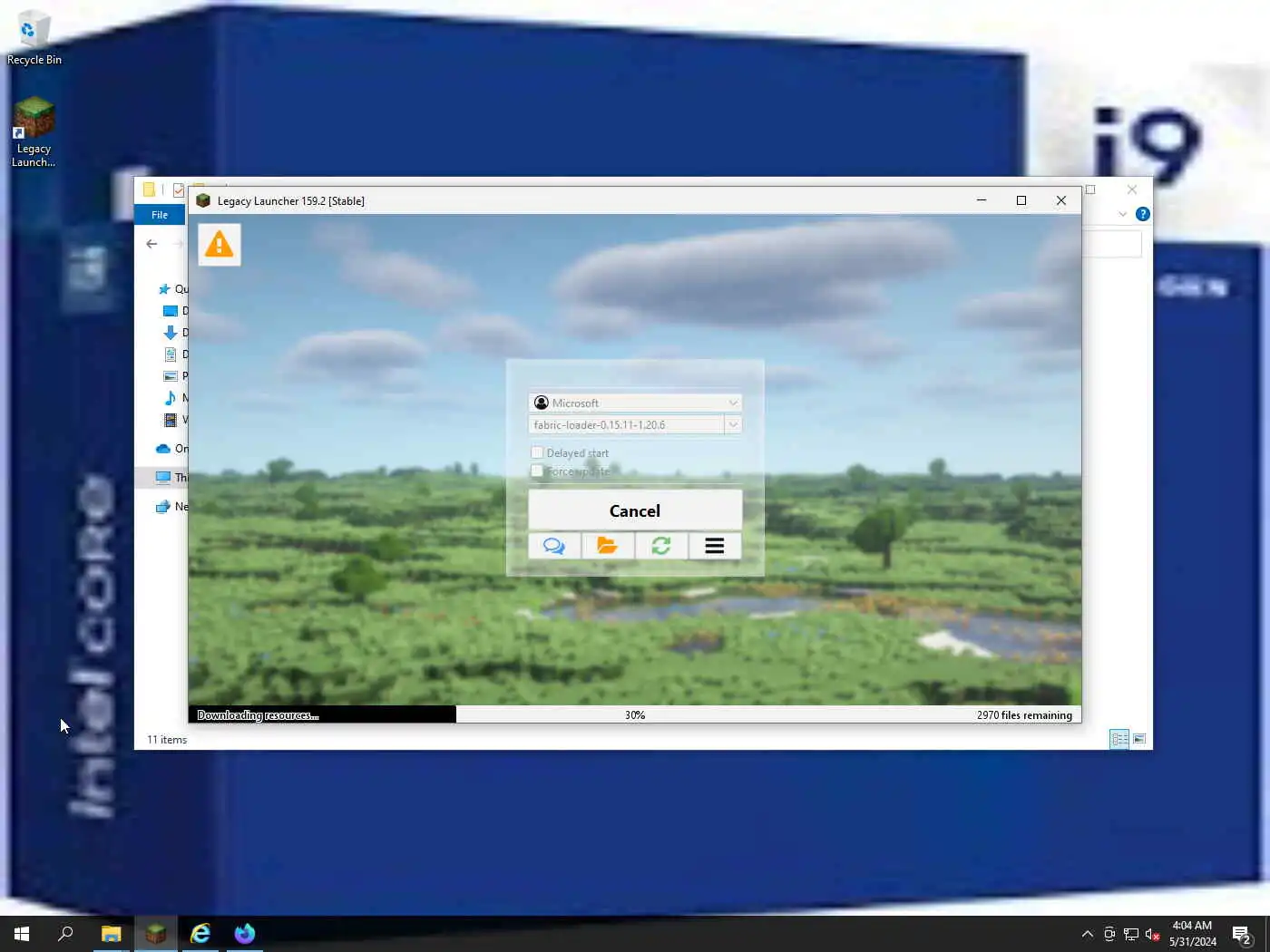The image size is (1270, 952).
Task: Click the File Explorer search box
Action: pyautogui.click(x=1112, y=243)
